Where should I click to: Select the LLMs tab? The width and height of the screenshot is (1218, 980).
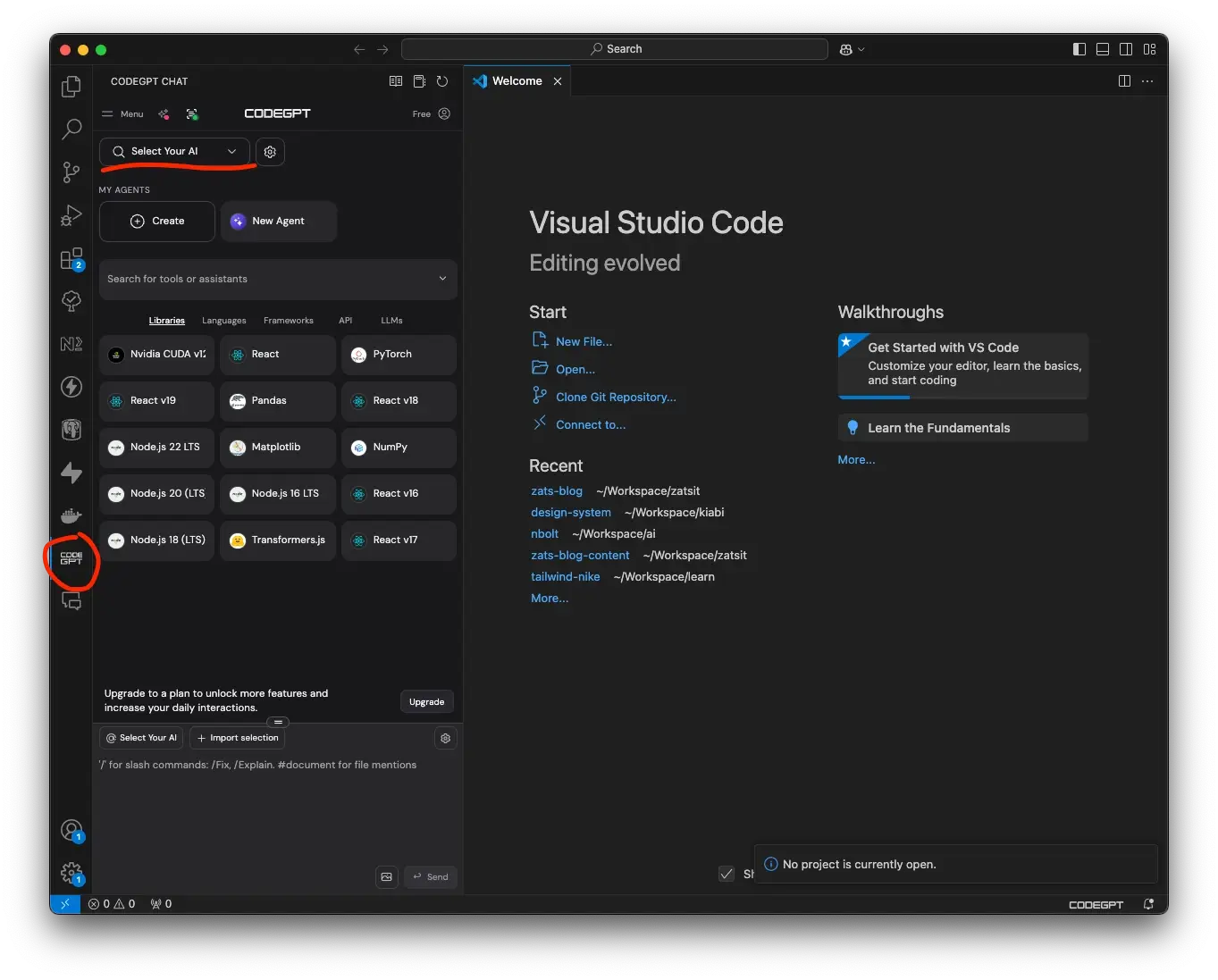point(391,321)
